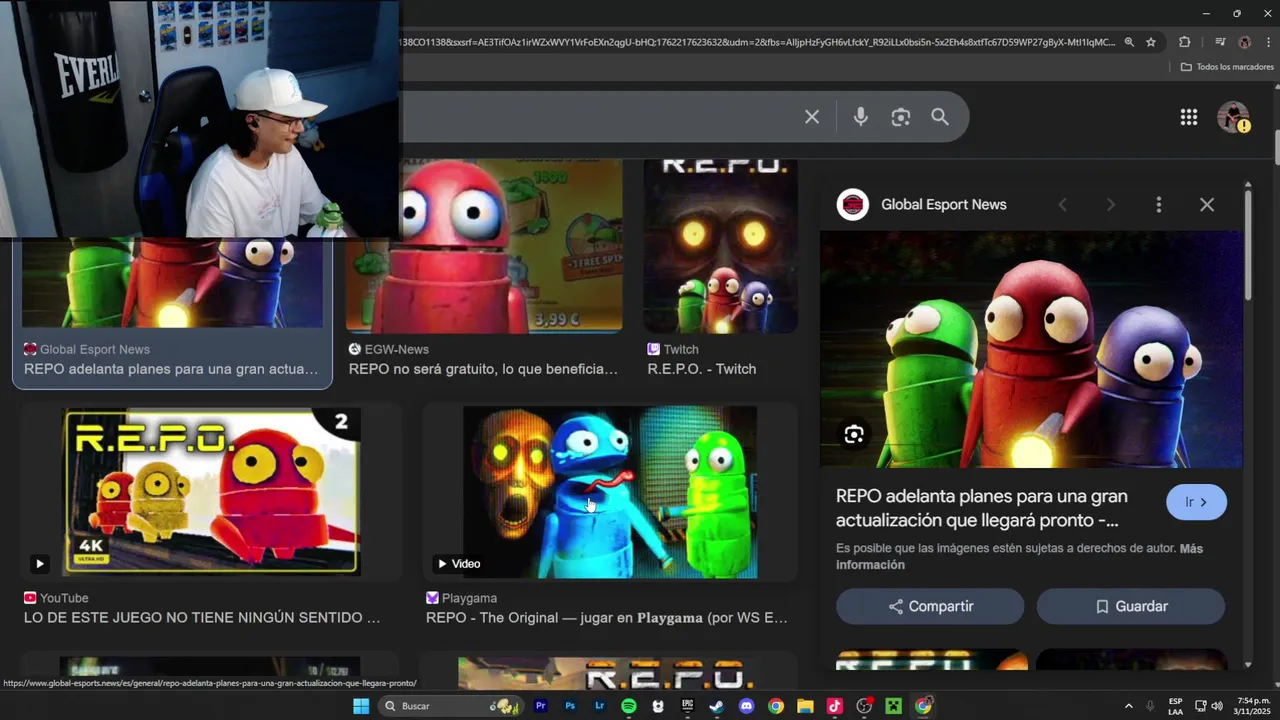
Task: Click 'REPO adelanta planes para una gran actua...' caption
Action: tap(171, 369)
